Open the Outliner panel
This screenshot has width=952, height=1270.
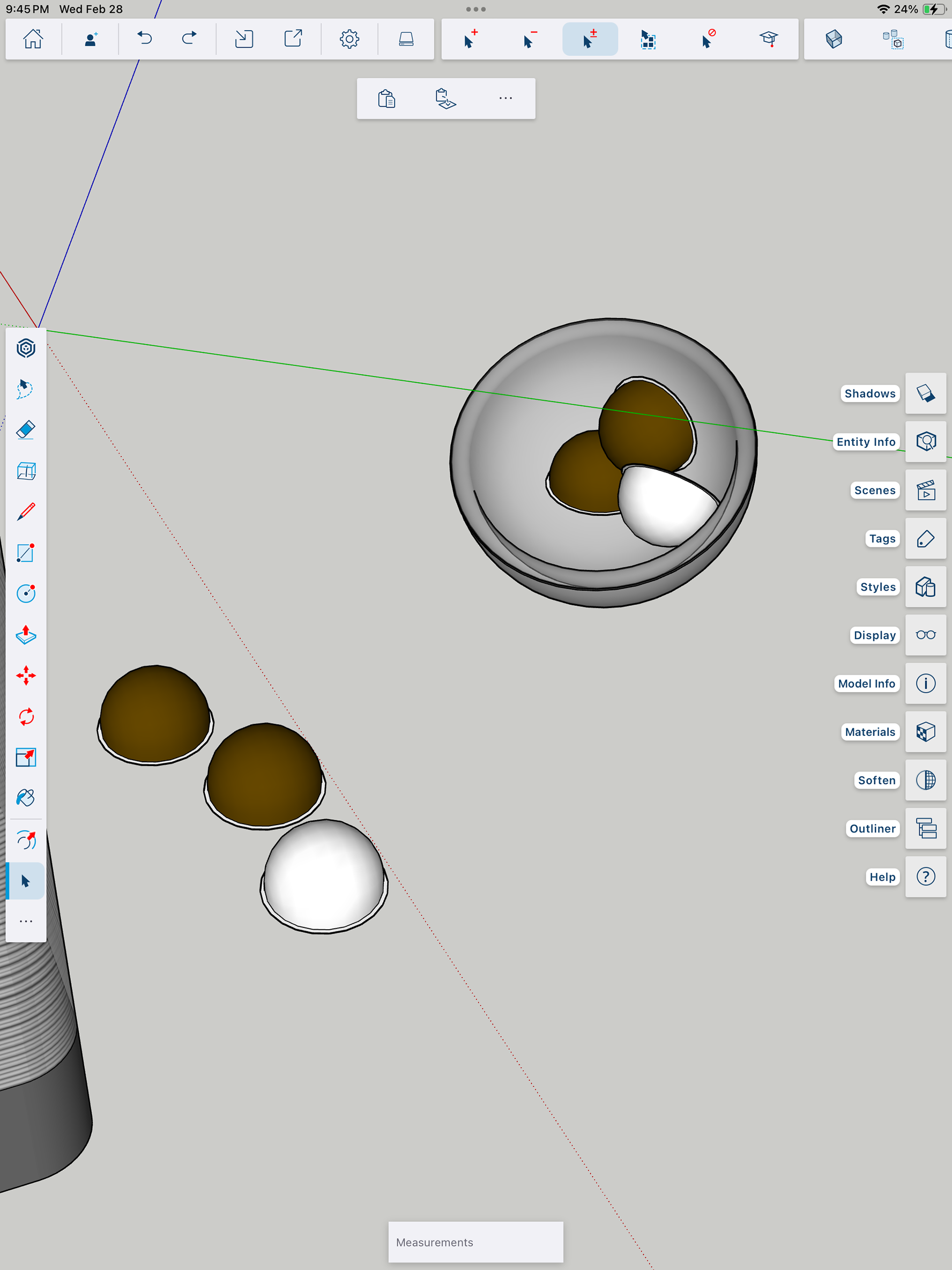click(x=925, y=829)
